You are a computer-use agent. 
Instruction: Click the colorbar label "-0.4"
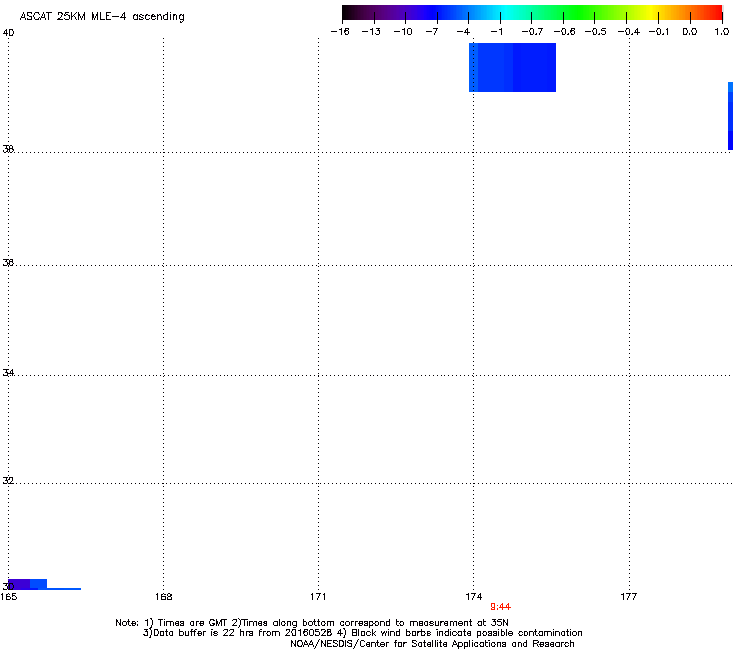click(629, 32)
